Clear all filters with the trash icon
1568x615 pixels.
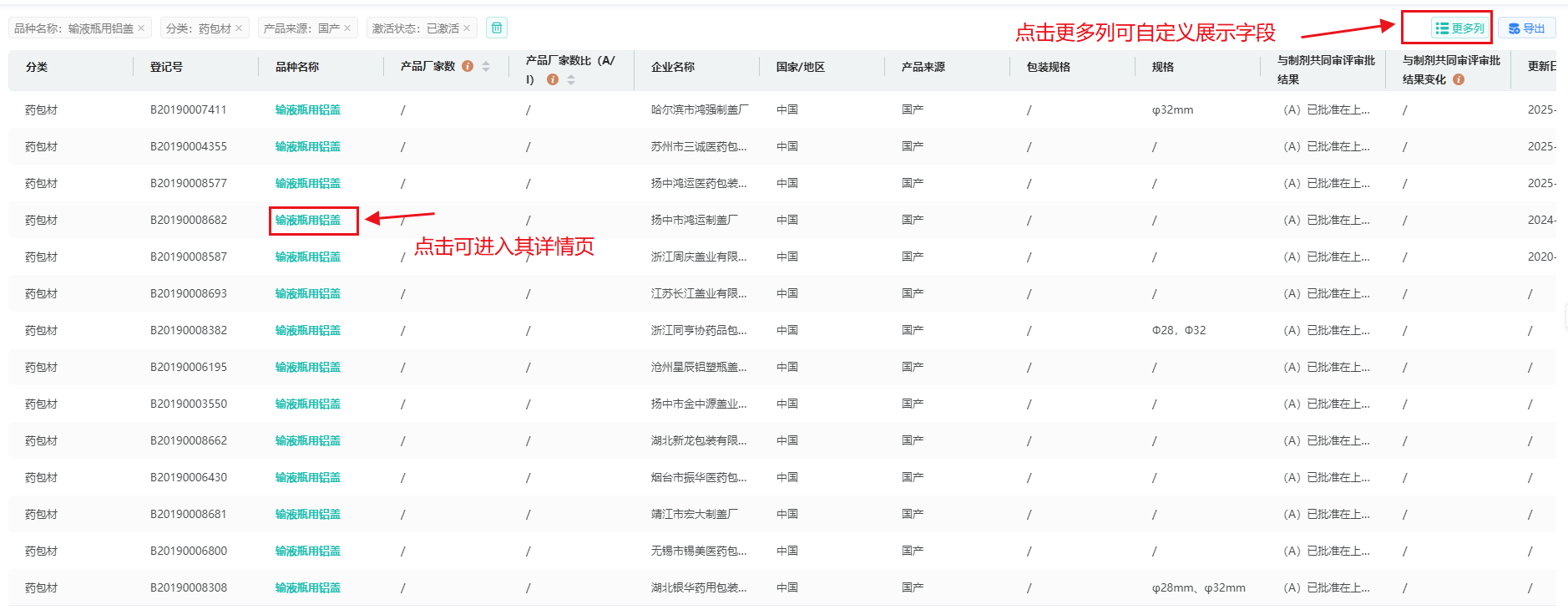[496, 28]
